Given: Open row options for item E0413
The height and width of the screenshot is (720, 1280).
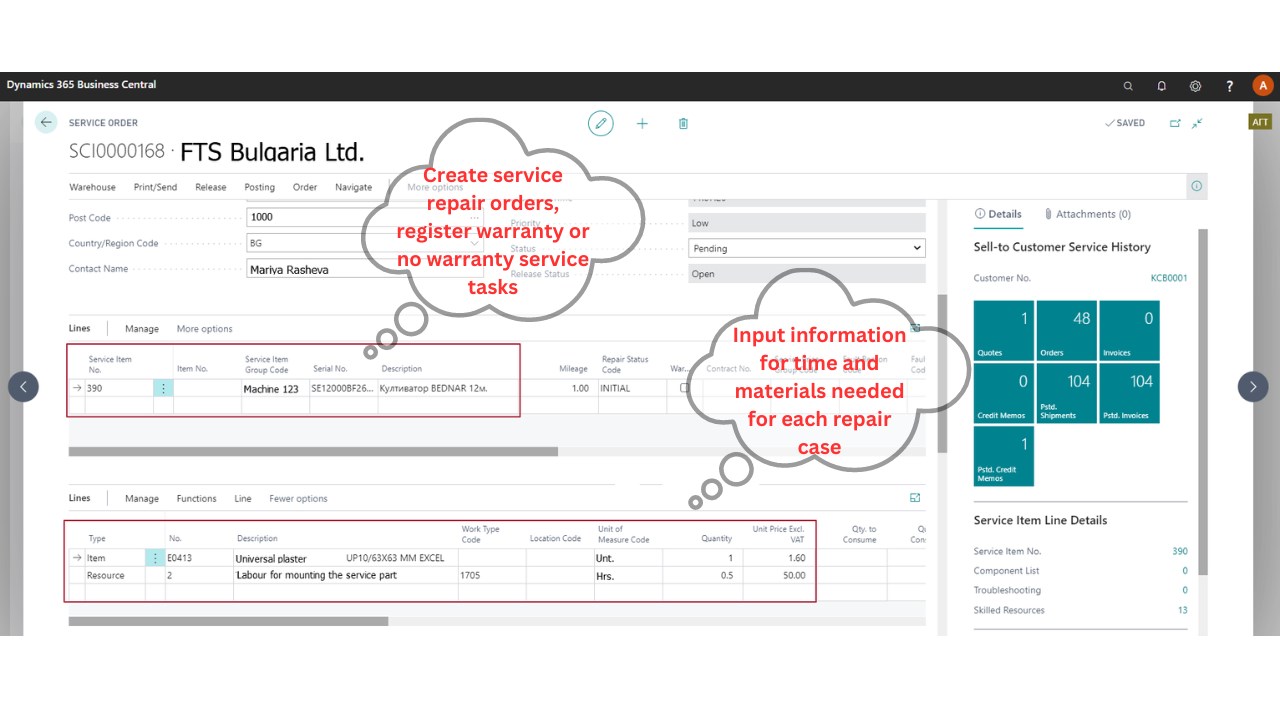Looking at the screenshot, I should tap(155, 558).
